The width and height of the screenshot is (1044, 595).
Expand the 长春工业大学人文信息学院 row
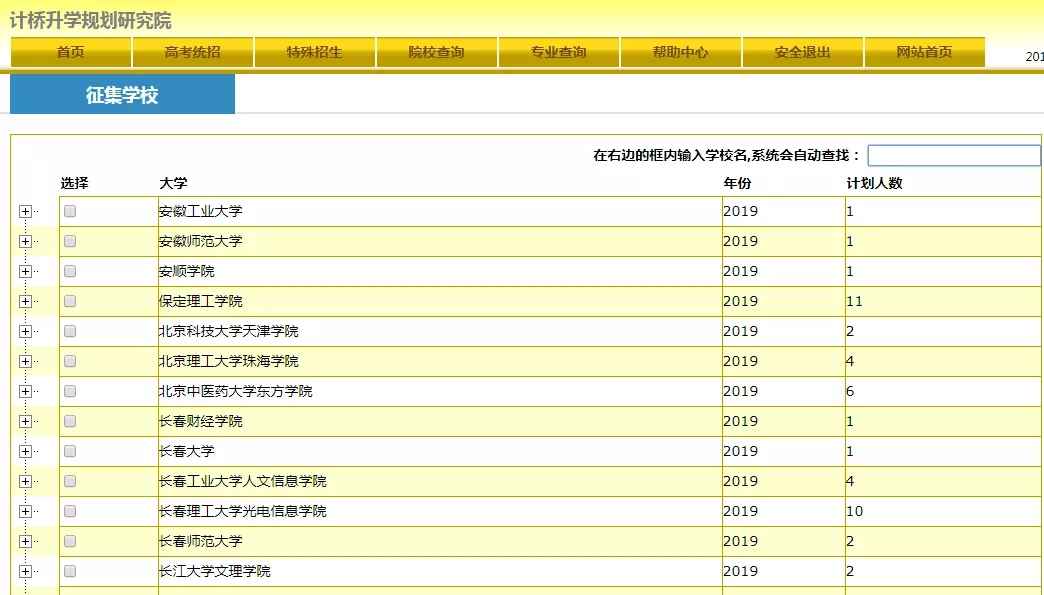point(25,481)
